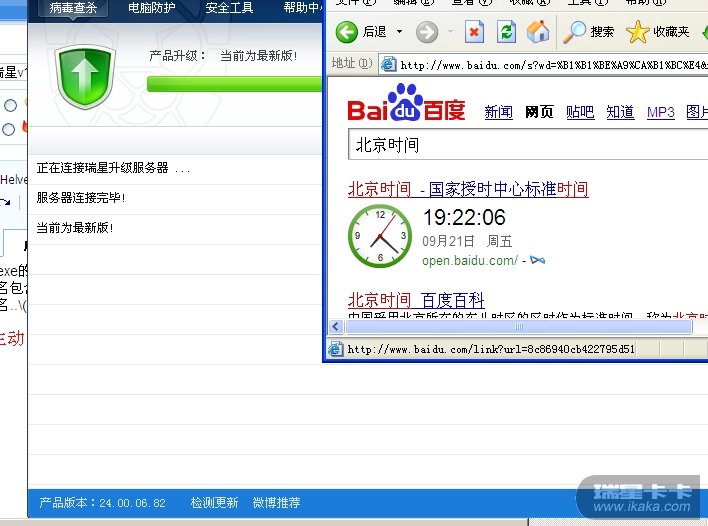Click the small blue bowtie icon after open.baidu.com
The height and width of the screenshot is (526, 708).
(537, 260)
